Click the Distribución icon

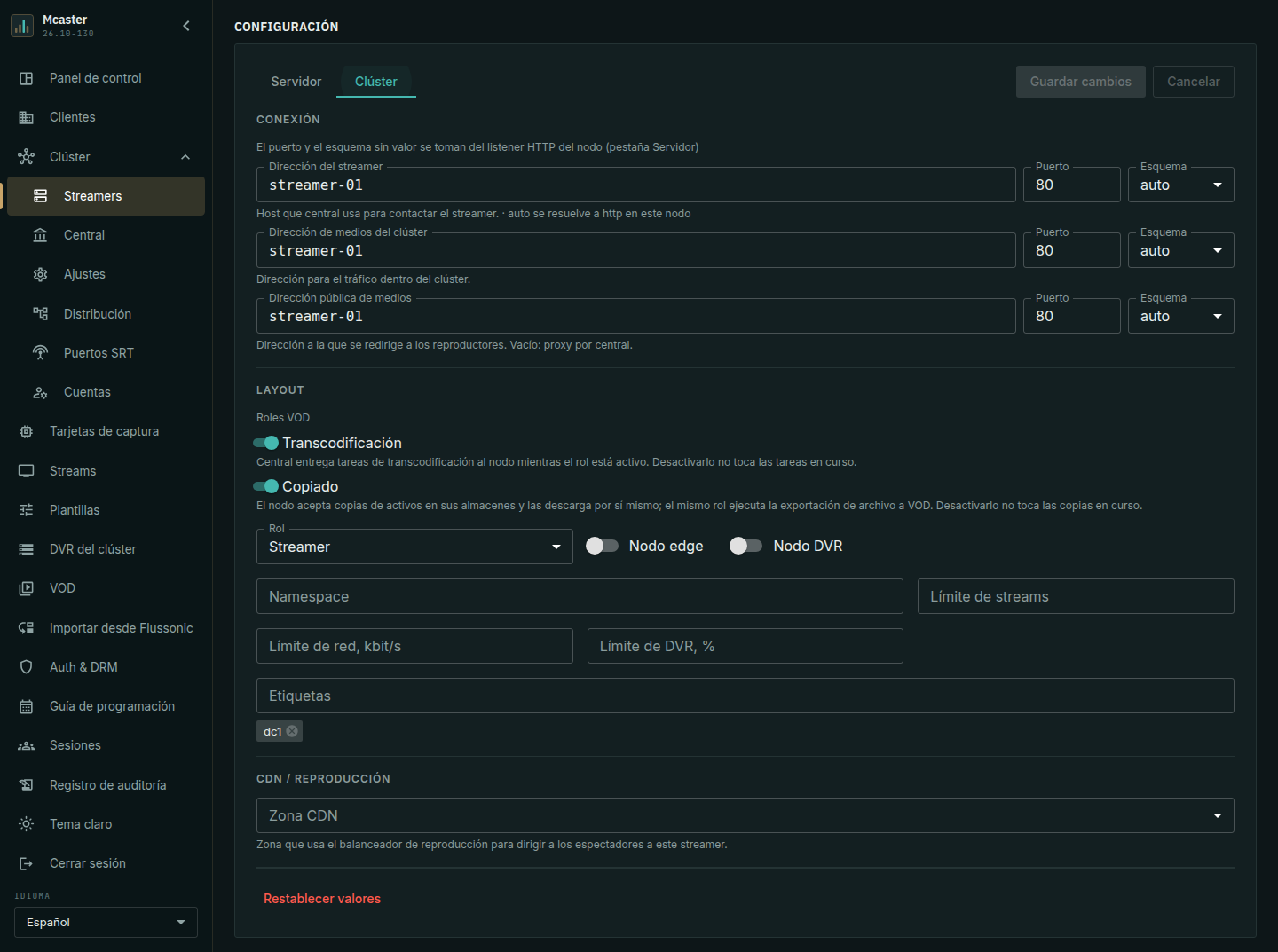(41, 314)
